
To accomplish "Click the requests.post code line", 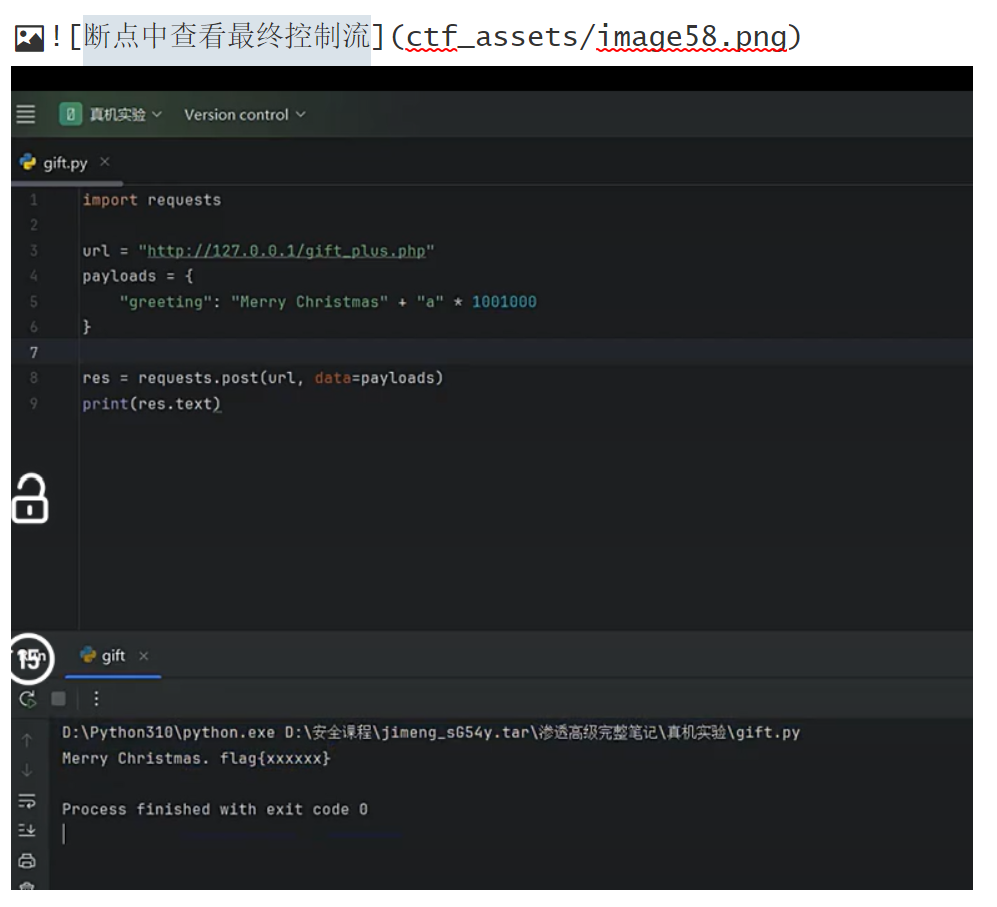I will pyautogui.click(x=263, y=378).
